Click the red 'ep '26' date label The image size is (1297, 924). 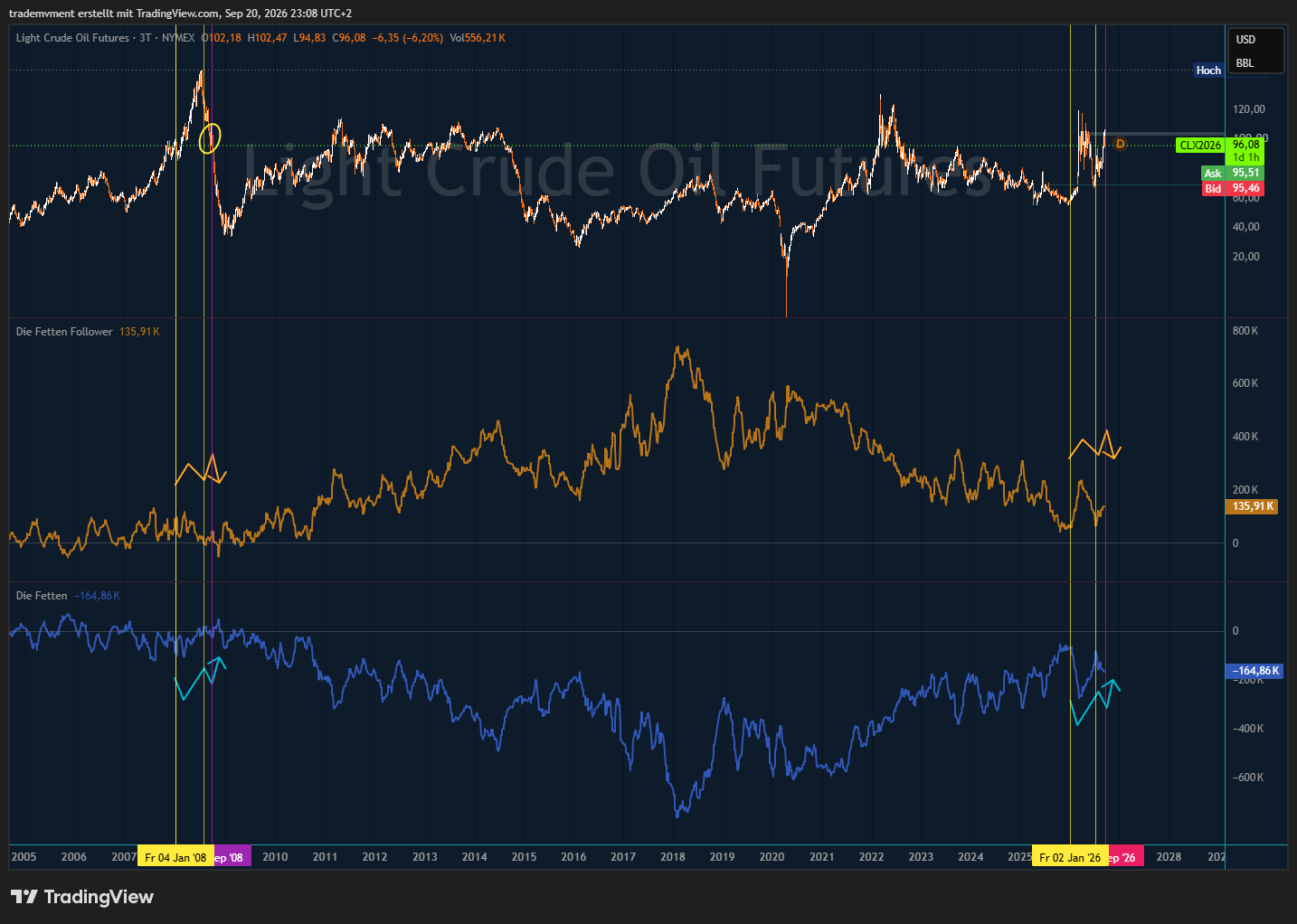coord(1125,857)
